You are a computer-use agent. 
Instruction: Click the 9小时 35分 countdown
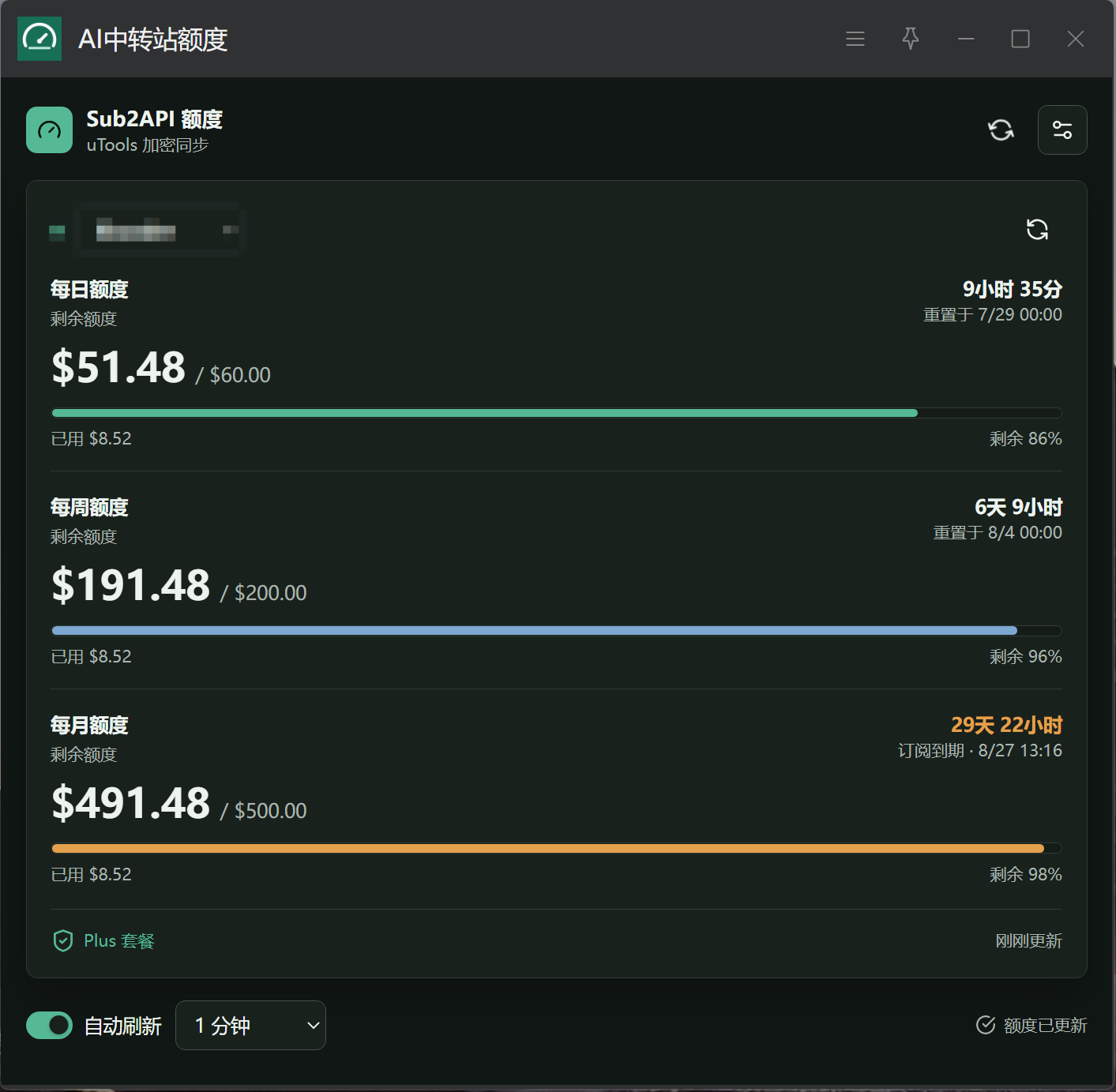point(1013,289)
